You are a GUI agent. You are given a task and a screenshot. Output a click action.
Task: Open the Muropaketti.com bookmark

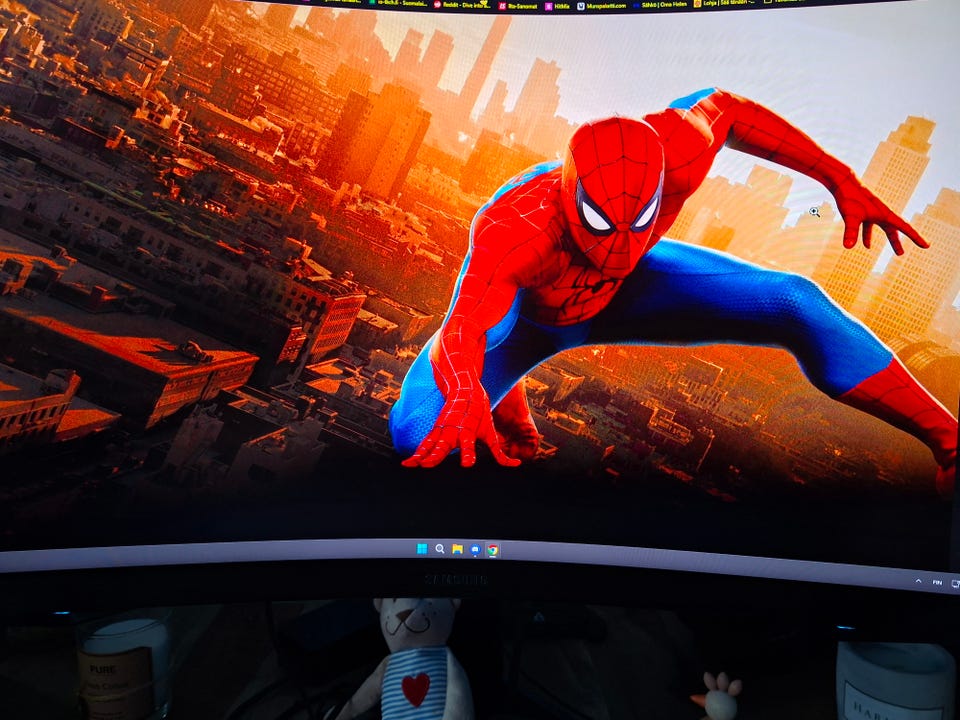click(602, 6)
